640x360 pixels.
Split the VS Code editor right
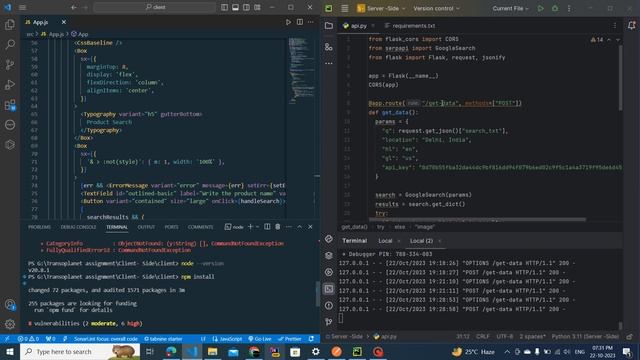[x=300, y=22]
